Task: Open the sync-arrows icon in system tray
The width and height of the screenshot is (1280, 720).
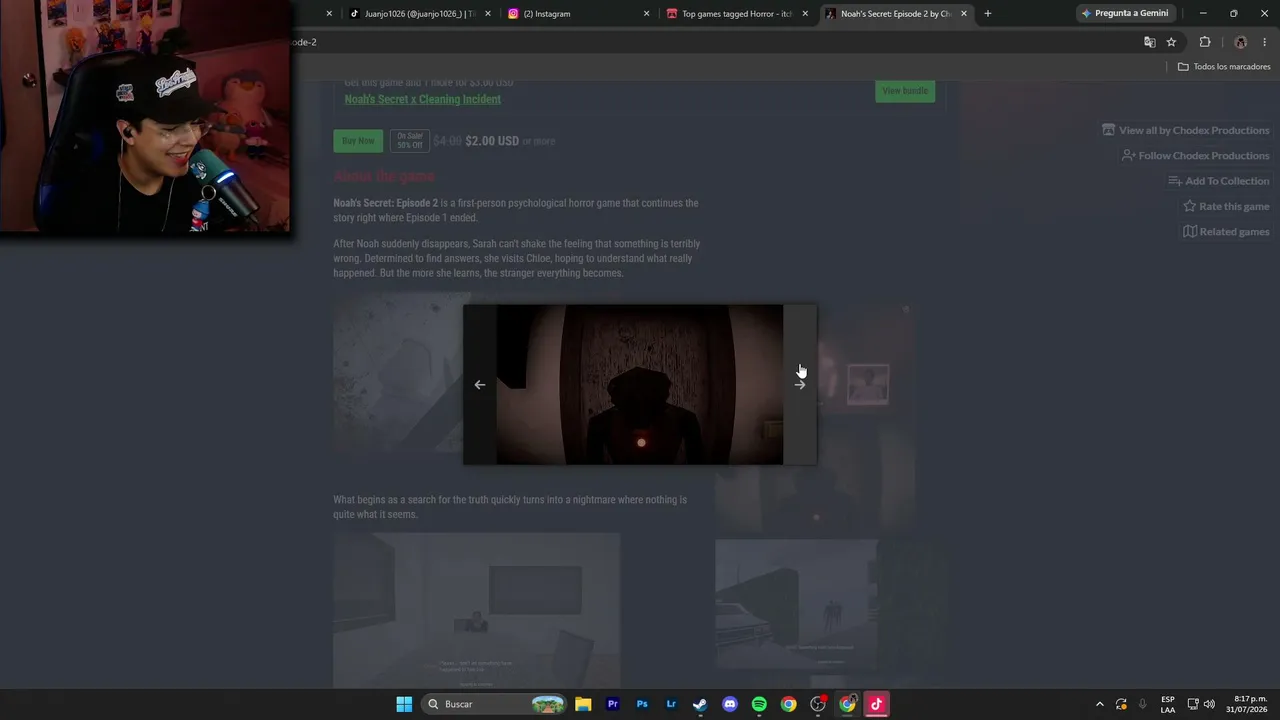Action: 1122,704
